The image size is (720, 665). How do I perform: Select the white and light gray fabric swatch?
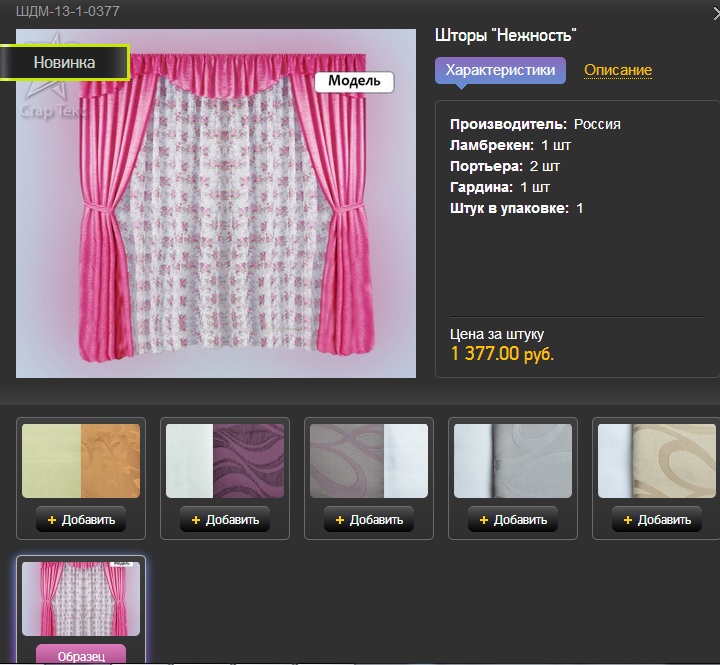click(515, 461)
